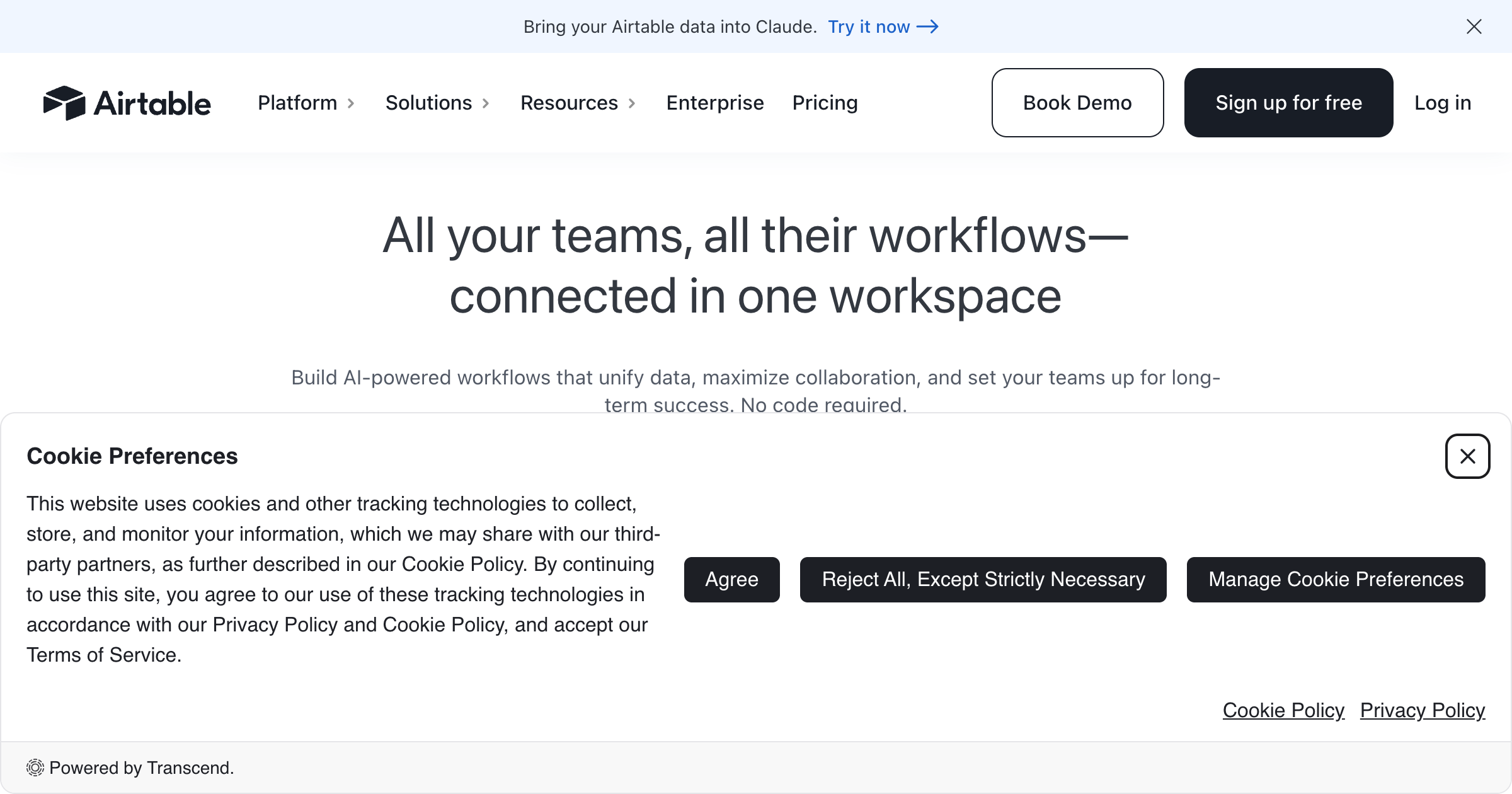The height and width of the screenshot is (794, 1512).
Task: Click the Bring your Airtable data banner text
Action: (x=670, y=26)
